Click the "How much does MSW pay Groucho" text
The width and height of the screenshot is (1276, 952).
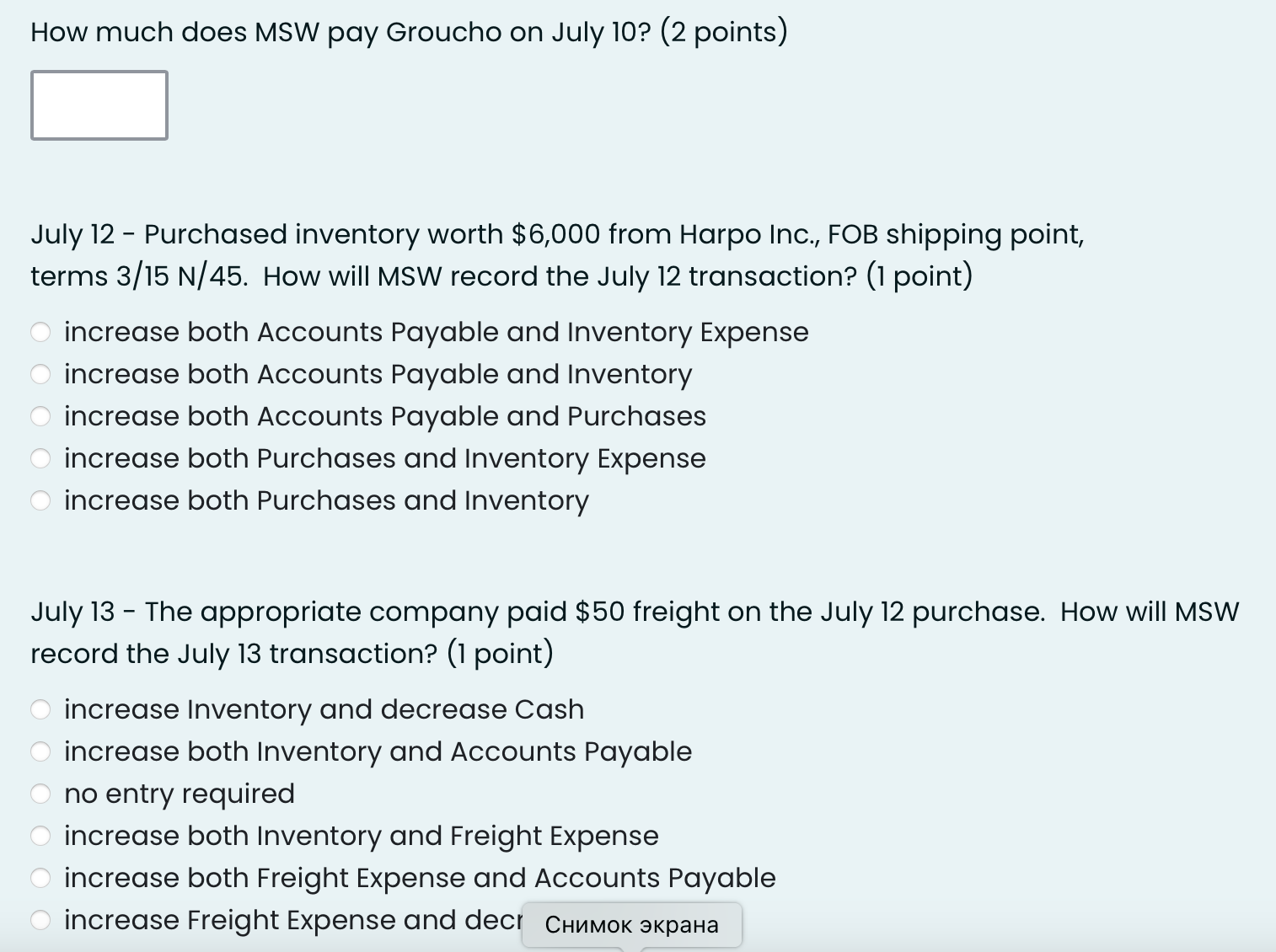337,31
